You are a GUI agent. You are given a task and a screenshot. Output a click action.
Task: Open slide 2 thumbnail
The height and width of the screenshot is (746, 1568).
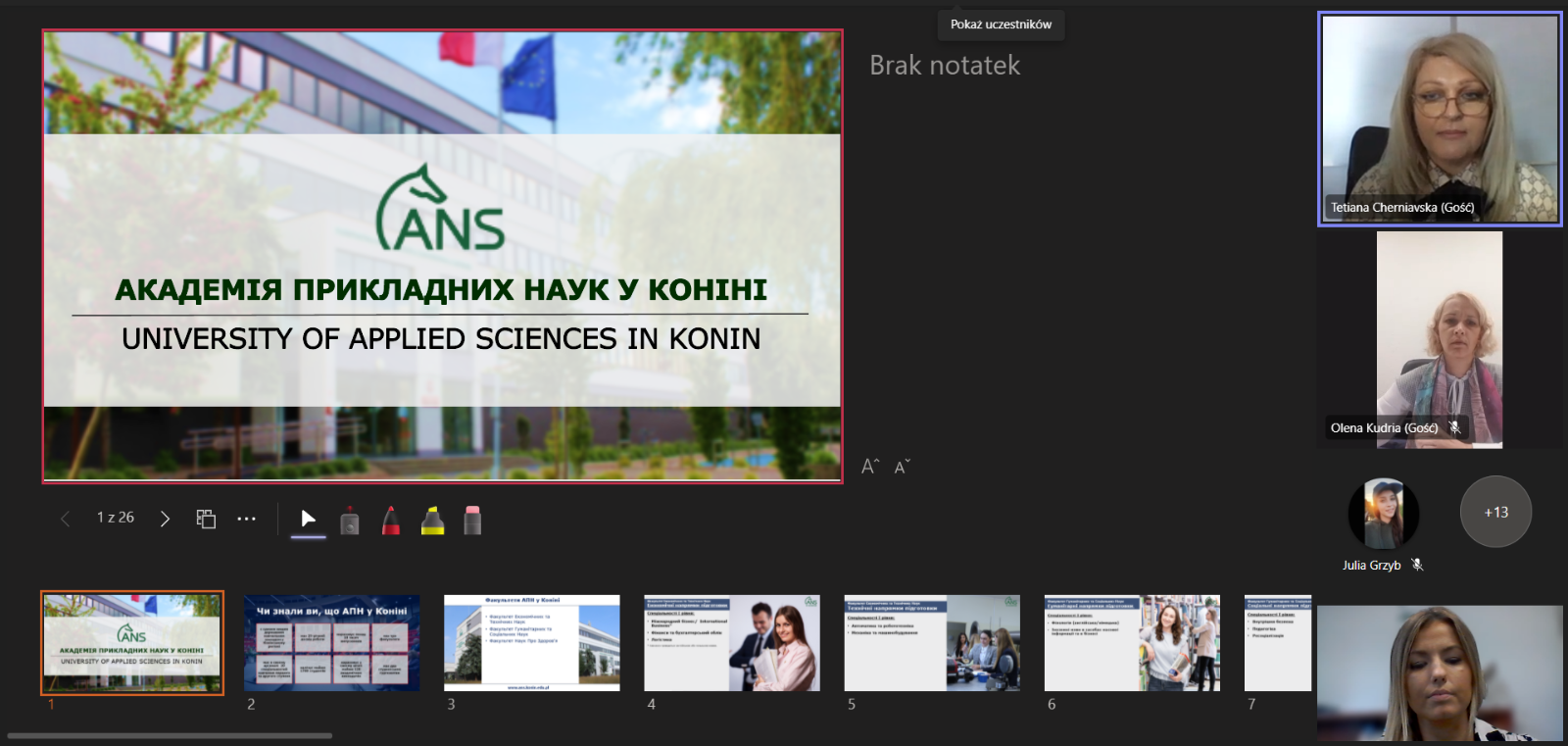tap(331, 643)
